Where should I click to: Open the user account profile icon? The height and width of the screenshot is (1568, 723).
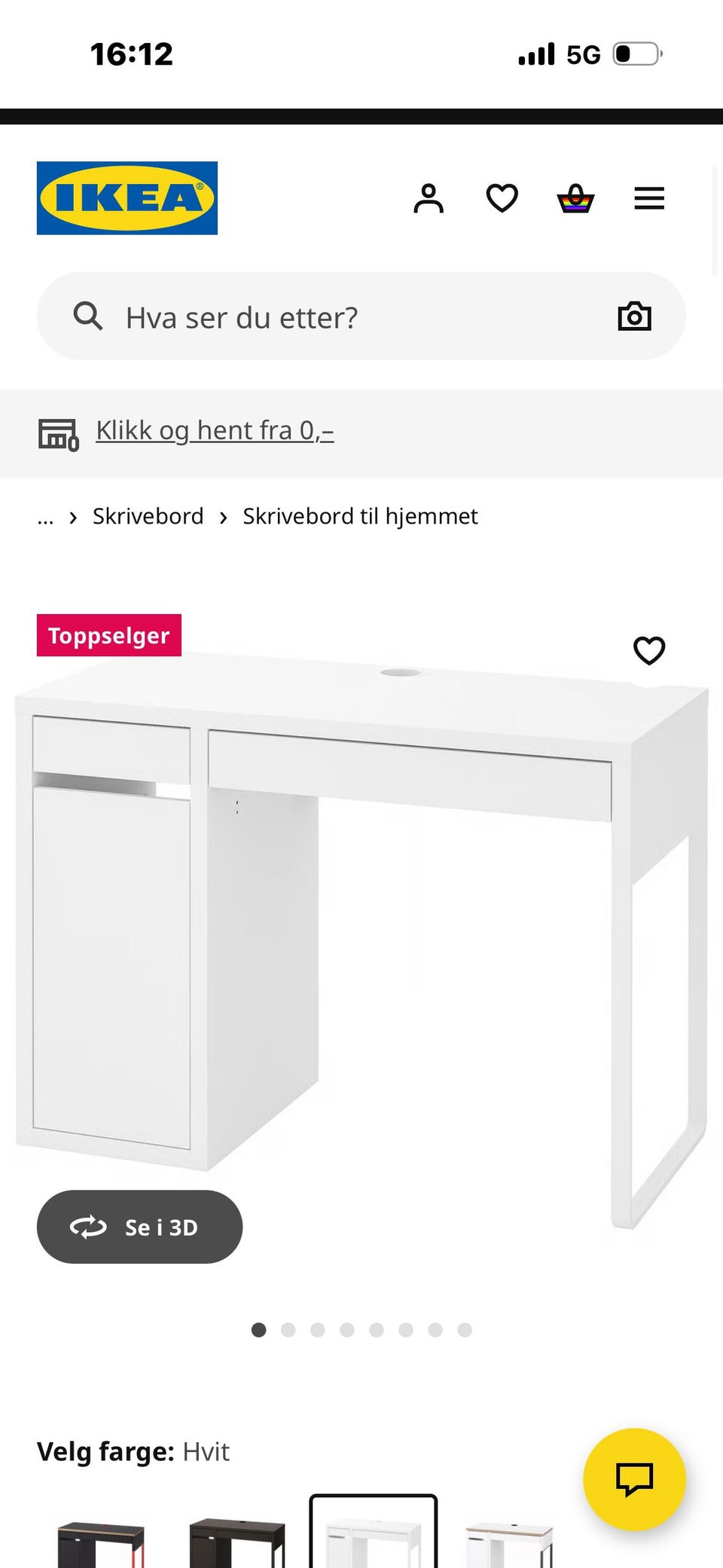[429, 198]
